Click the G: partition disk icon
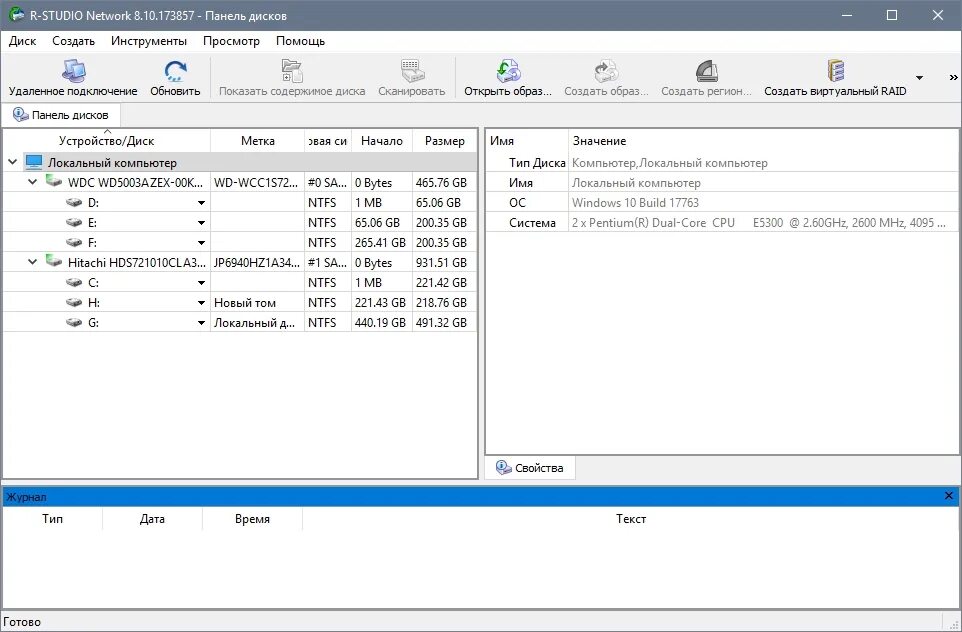Viewport: 962px width, 632px height. tap(74, 322)
